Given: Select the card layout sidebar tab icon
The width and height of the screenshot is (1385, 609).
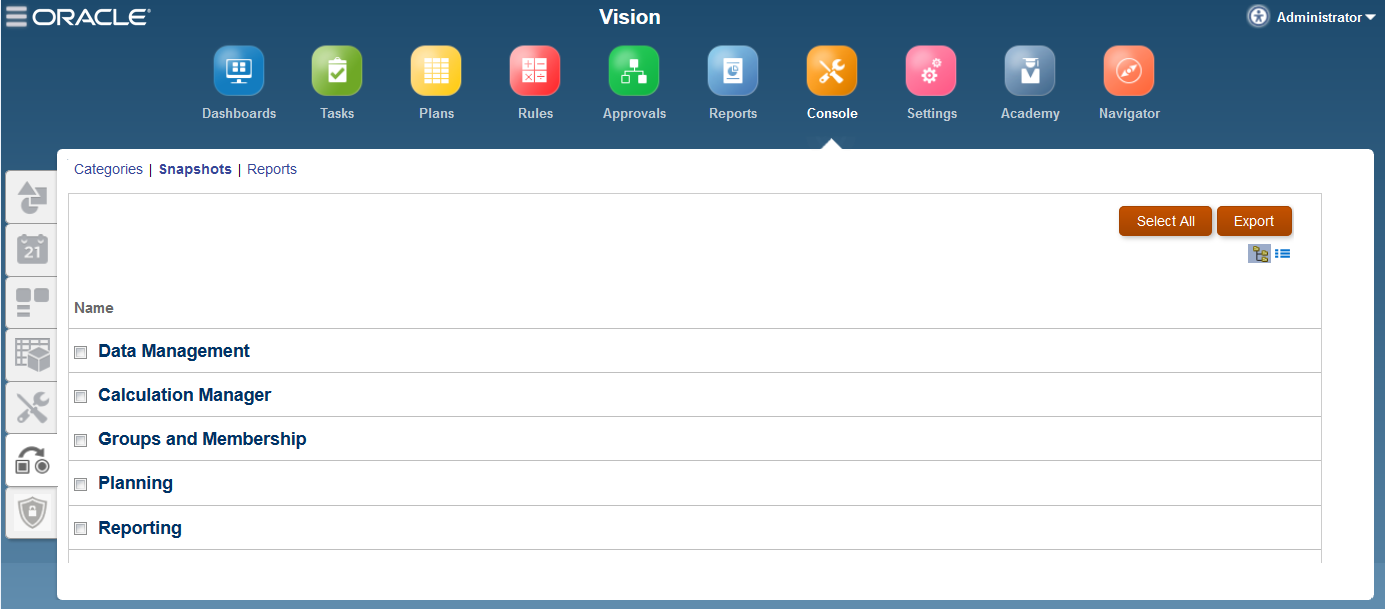Looking at the screenshot, I should pos(32,302).
